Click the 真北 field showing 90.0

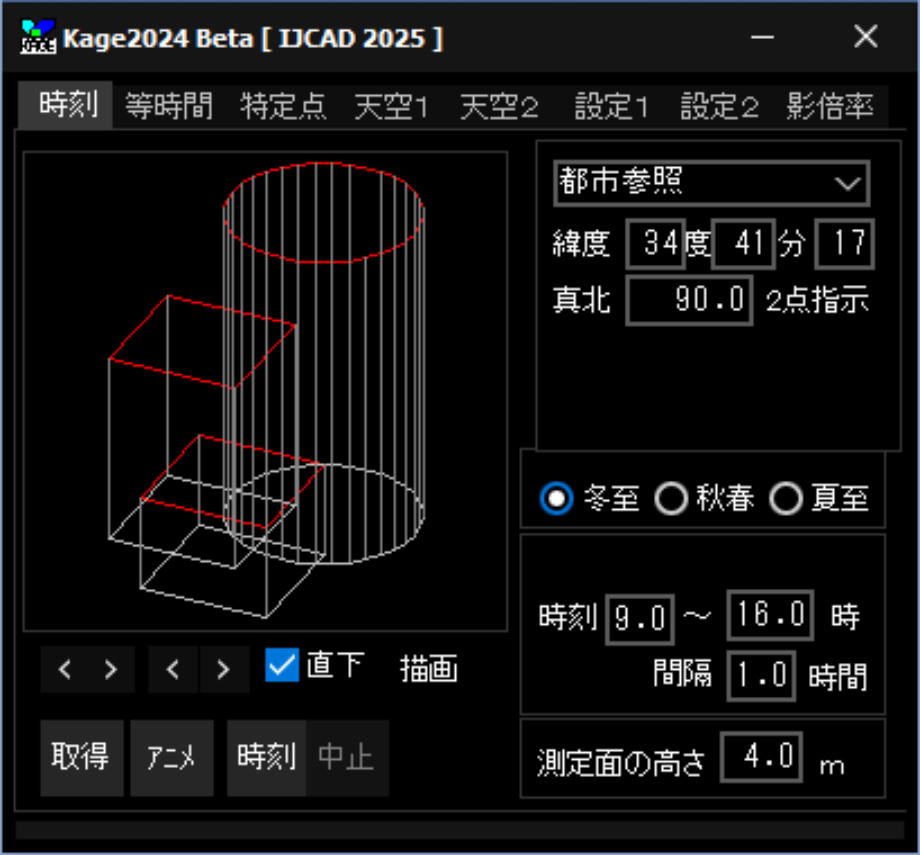click(689, 300)
